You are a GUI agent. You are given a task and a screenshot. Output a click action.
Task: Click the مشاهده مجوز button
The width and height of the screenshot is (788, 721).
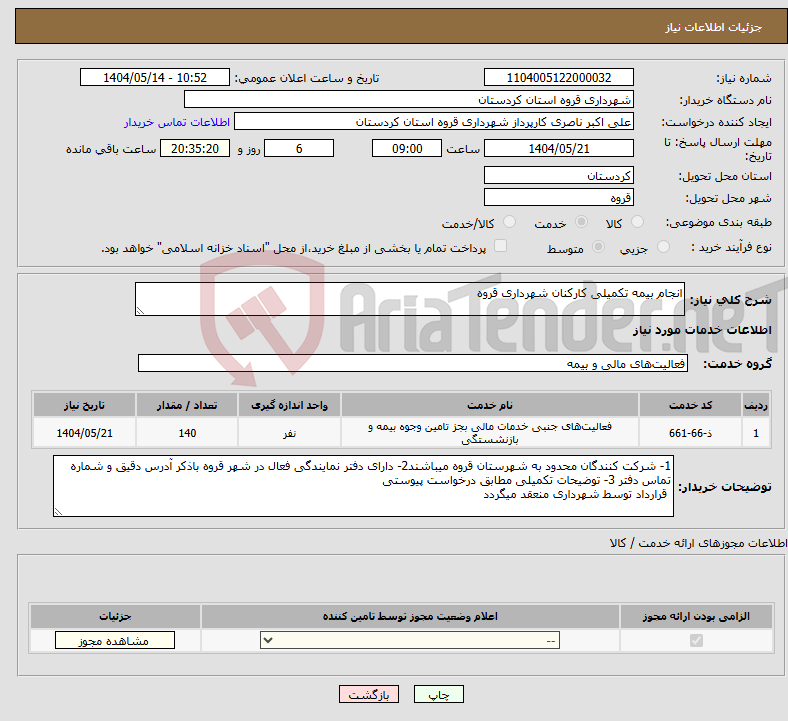click(x=115, y=641)
